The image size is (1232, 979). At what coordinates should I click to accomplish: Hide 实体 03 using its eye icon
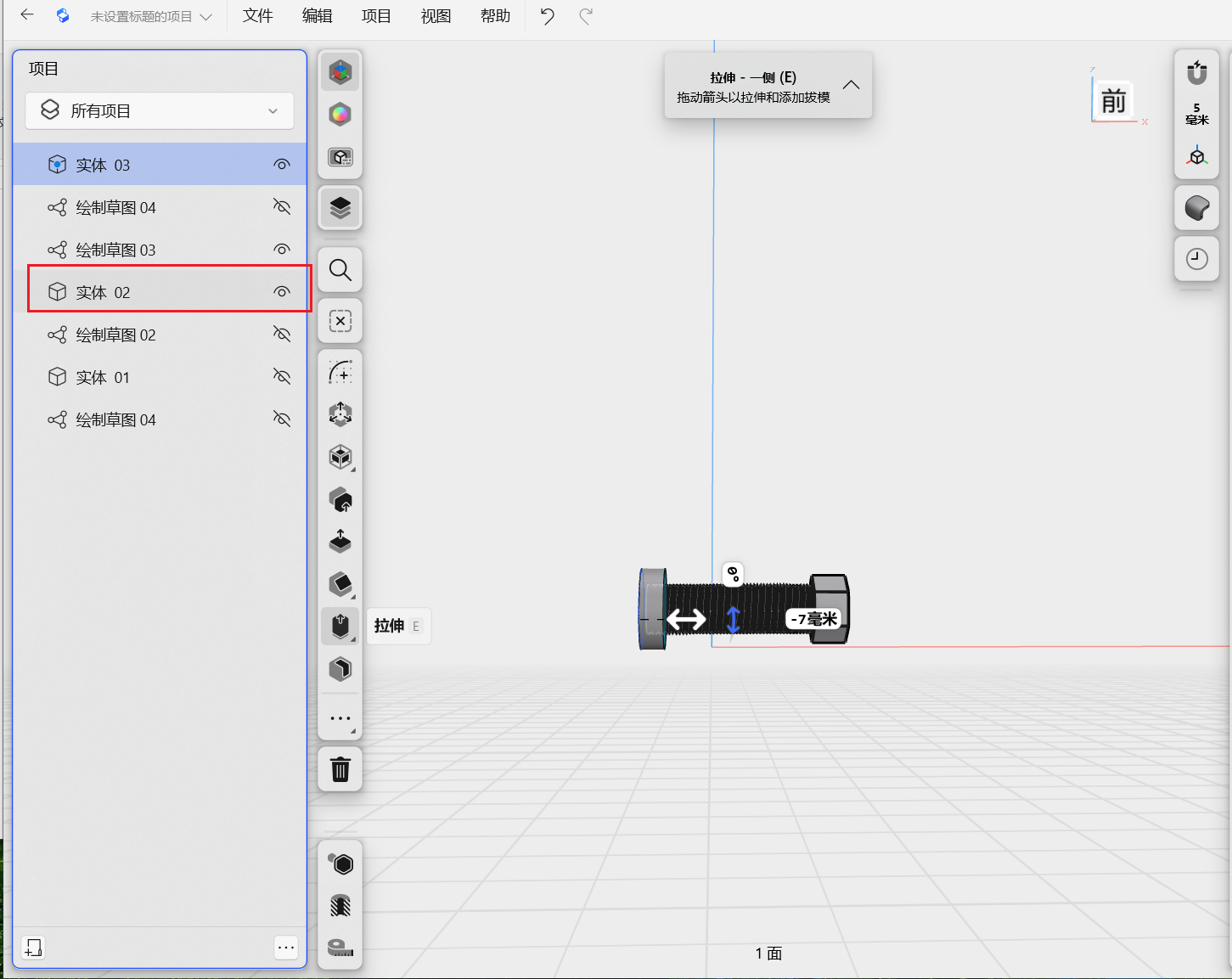tap(282, 165)
